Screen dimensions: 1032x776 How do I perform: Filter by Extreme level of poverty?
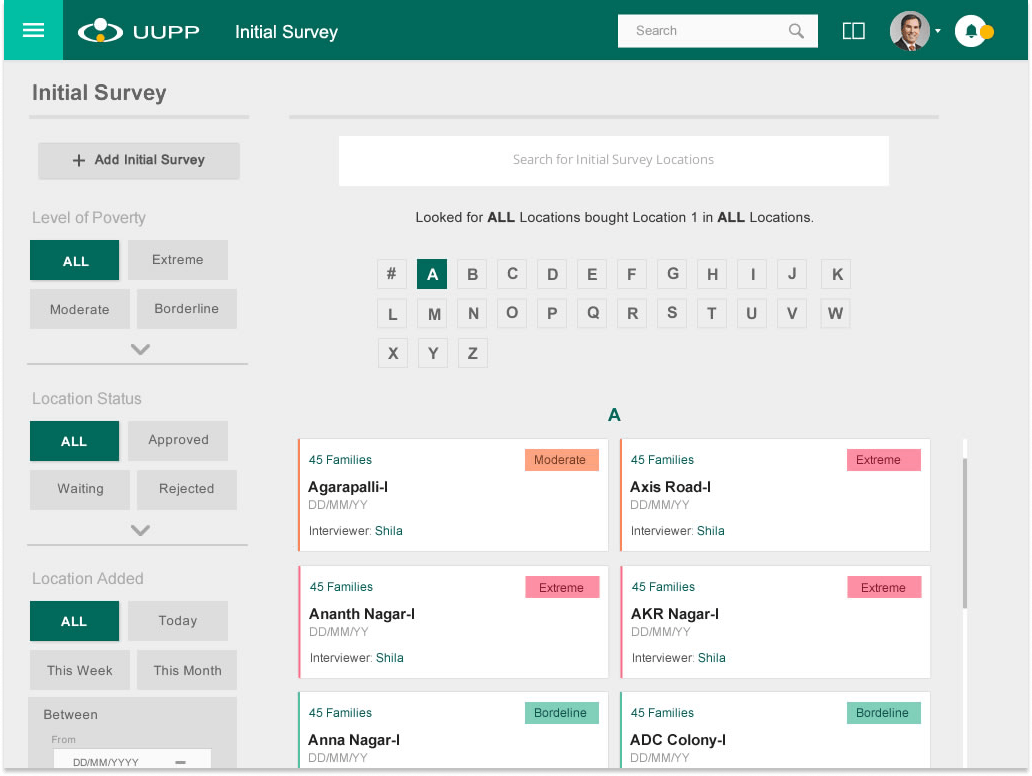[x=177, y=260]
